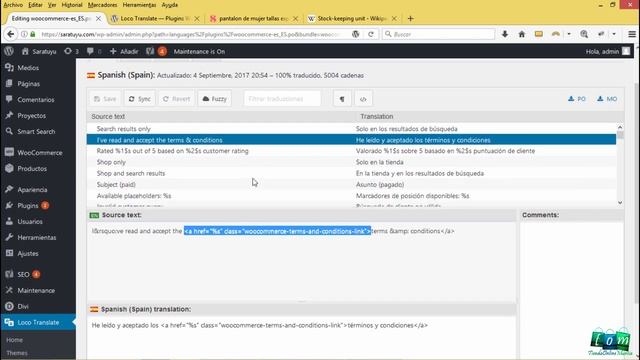Click the Sync button
The image size is (640, 360).
(x=140, y=99)
